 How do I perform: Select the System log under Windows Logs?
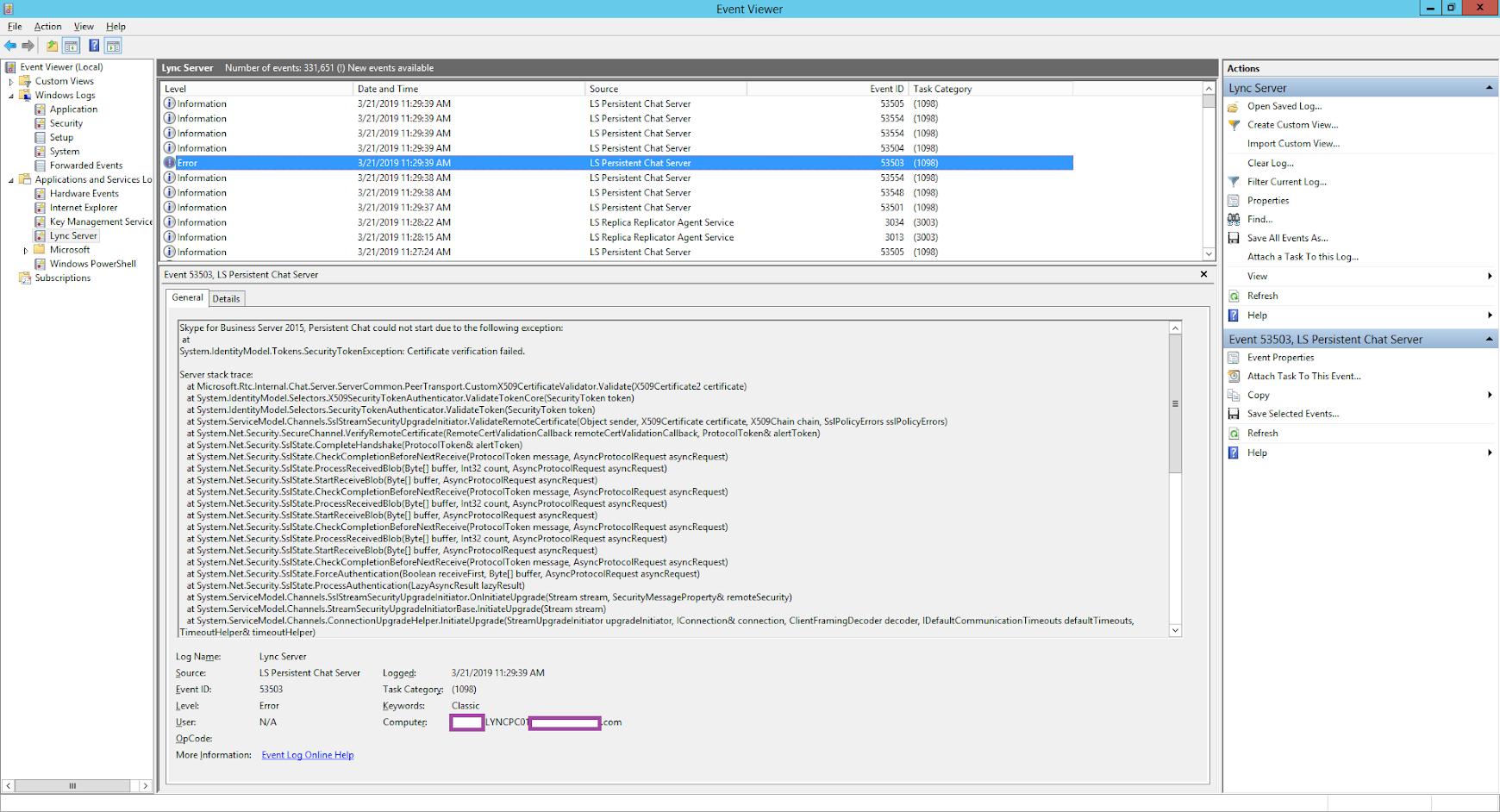[65, 152]
